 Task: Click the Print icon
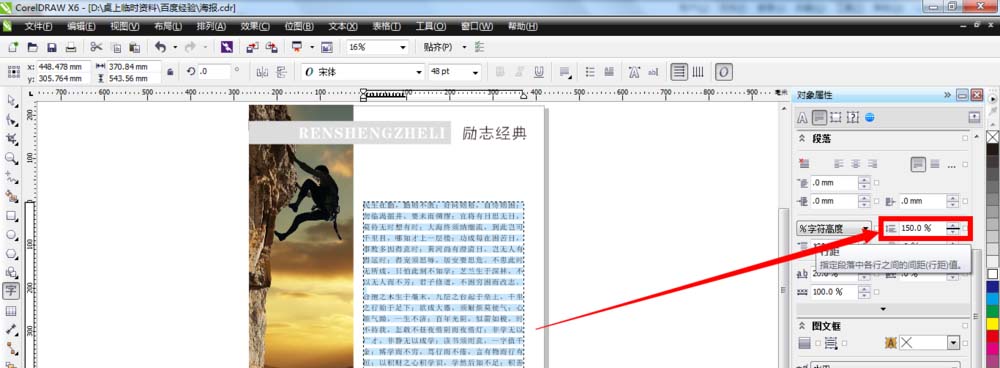[x=71, y=48]
